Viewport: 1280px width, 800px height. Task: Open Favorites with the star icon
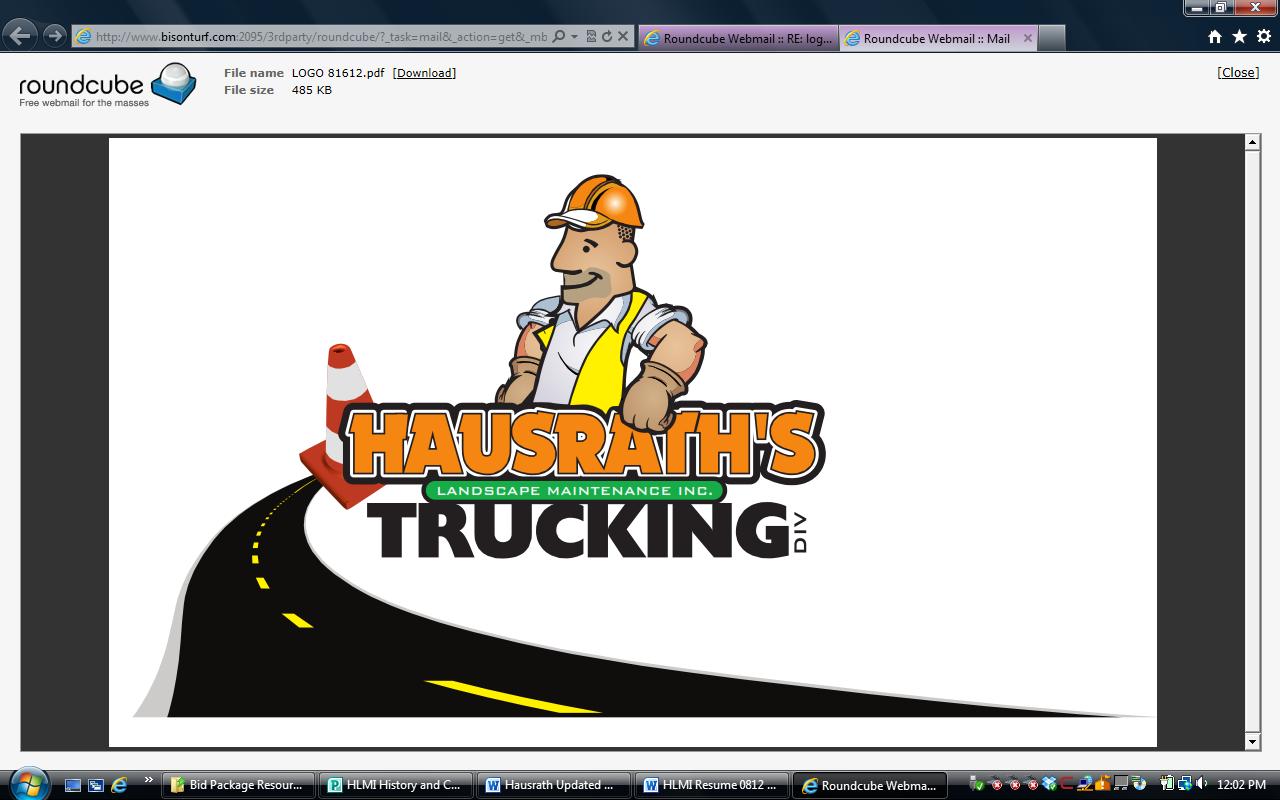coord(1239,36)
